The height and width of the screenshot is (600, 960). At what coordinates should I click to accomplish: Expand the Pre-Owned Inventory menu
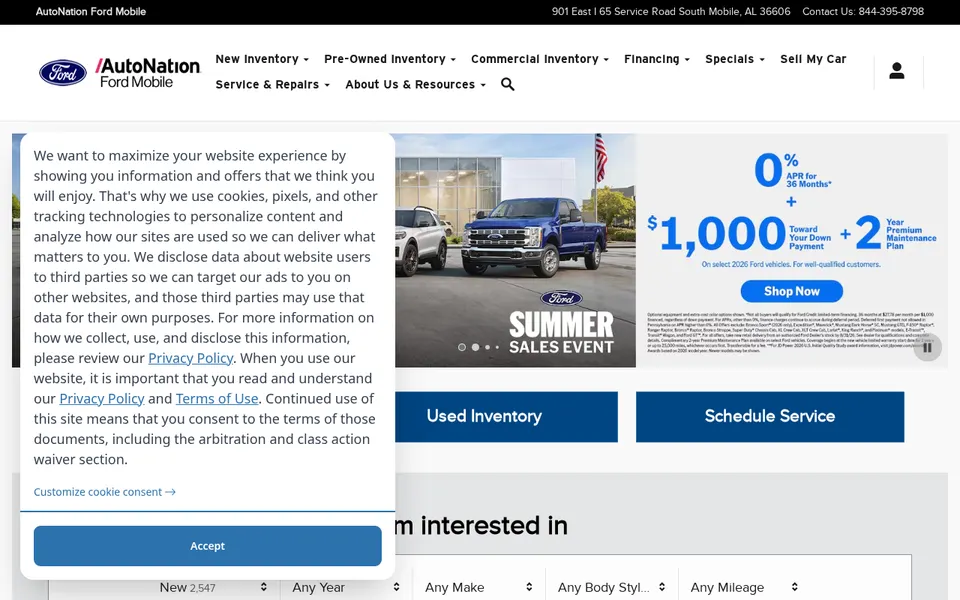pyautogui.click(x=390, y=59)
